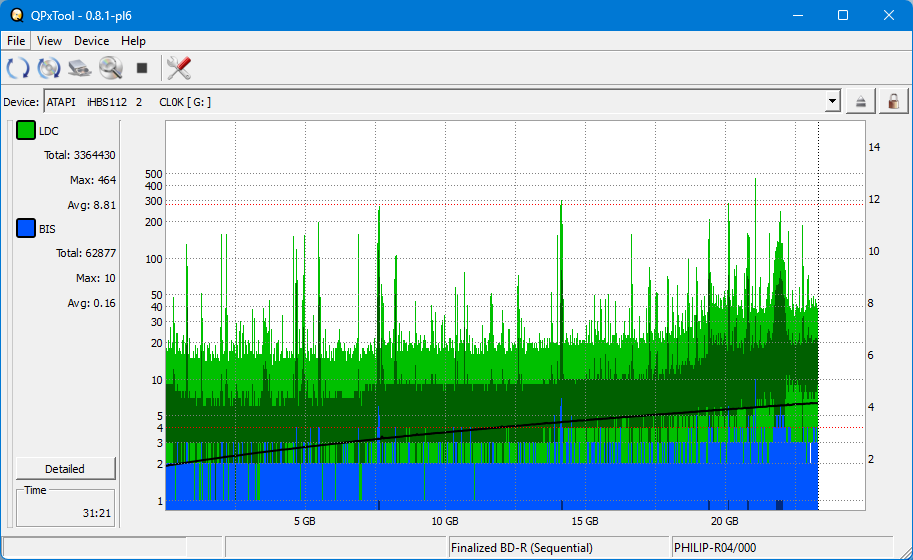Click the blue BIS color swatch
Viewport: 913px width, 560px height.
coord(25,229)
